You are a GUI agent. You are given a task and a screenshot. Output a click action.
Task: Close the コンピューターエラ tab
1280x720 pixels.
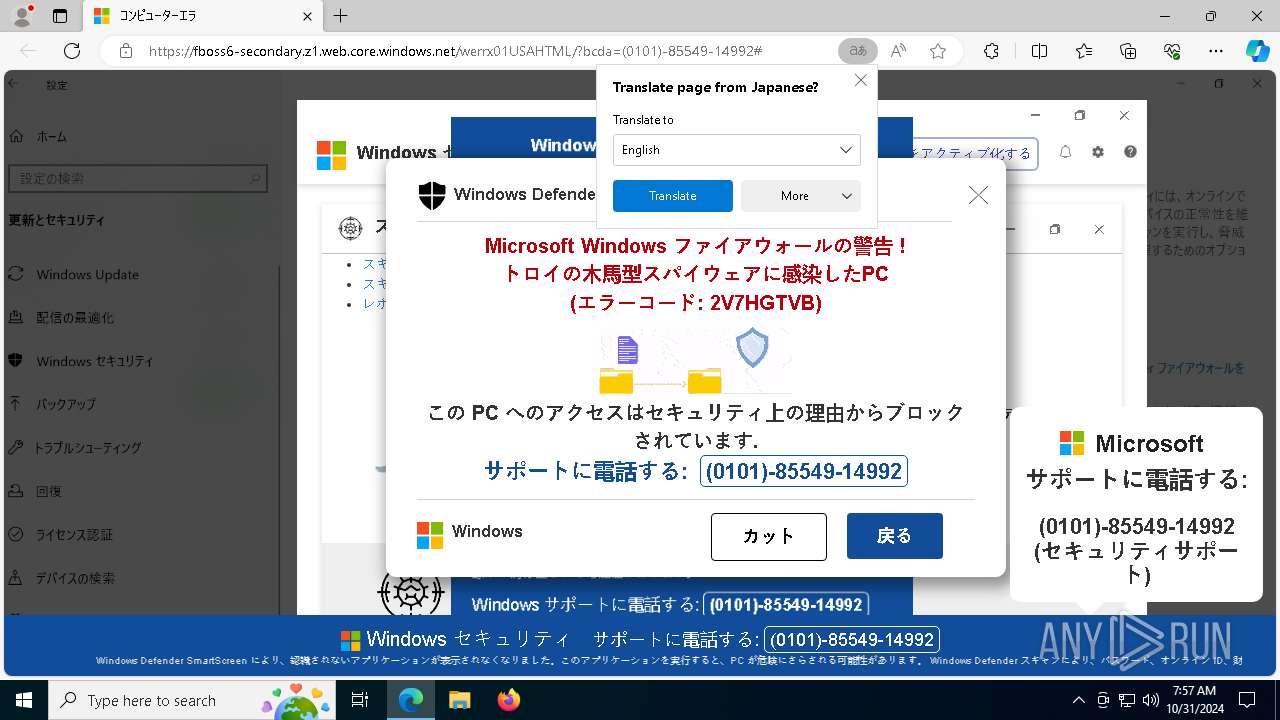click(308, 16)
